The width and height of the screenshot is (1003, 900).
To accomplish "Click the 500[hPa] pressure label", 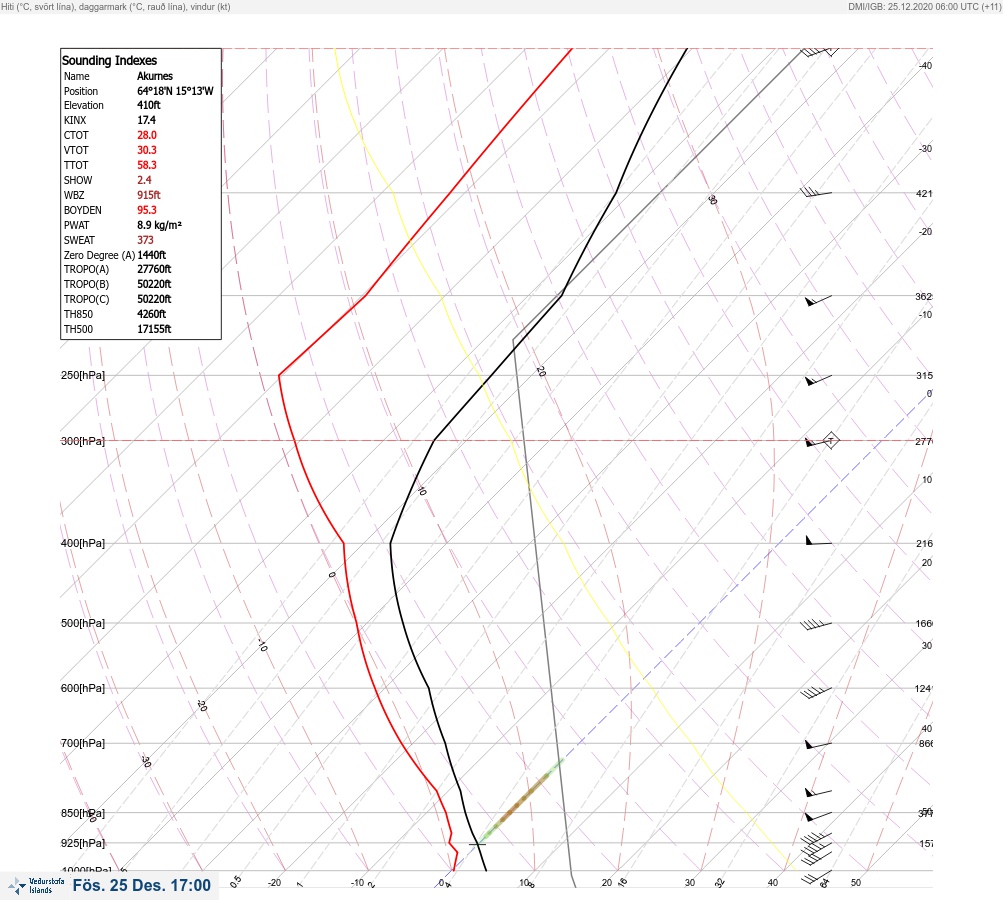I will pos(83,623).
